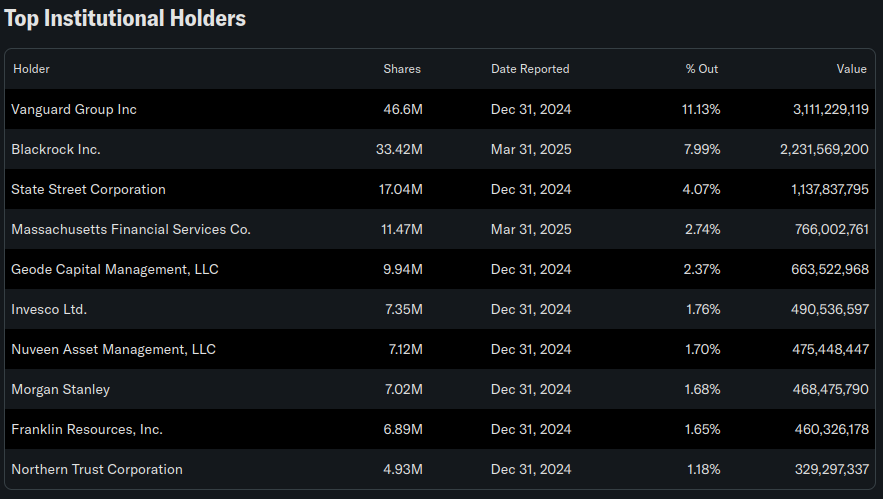Select the Morgan Stanley holder

pyautogui.click(x=60, y=389)
